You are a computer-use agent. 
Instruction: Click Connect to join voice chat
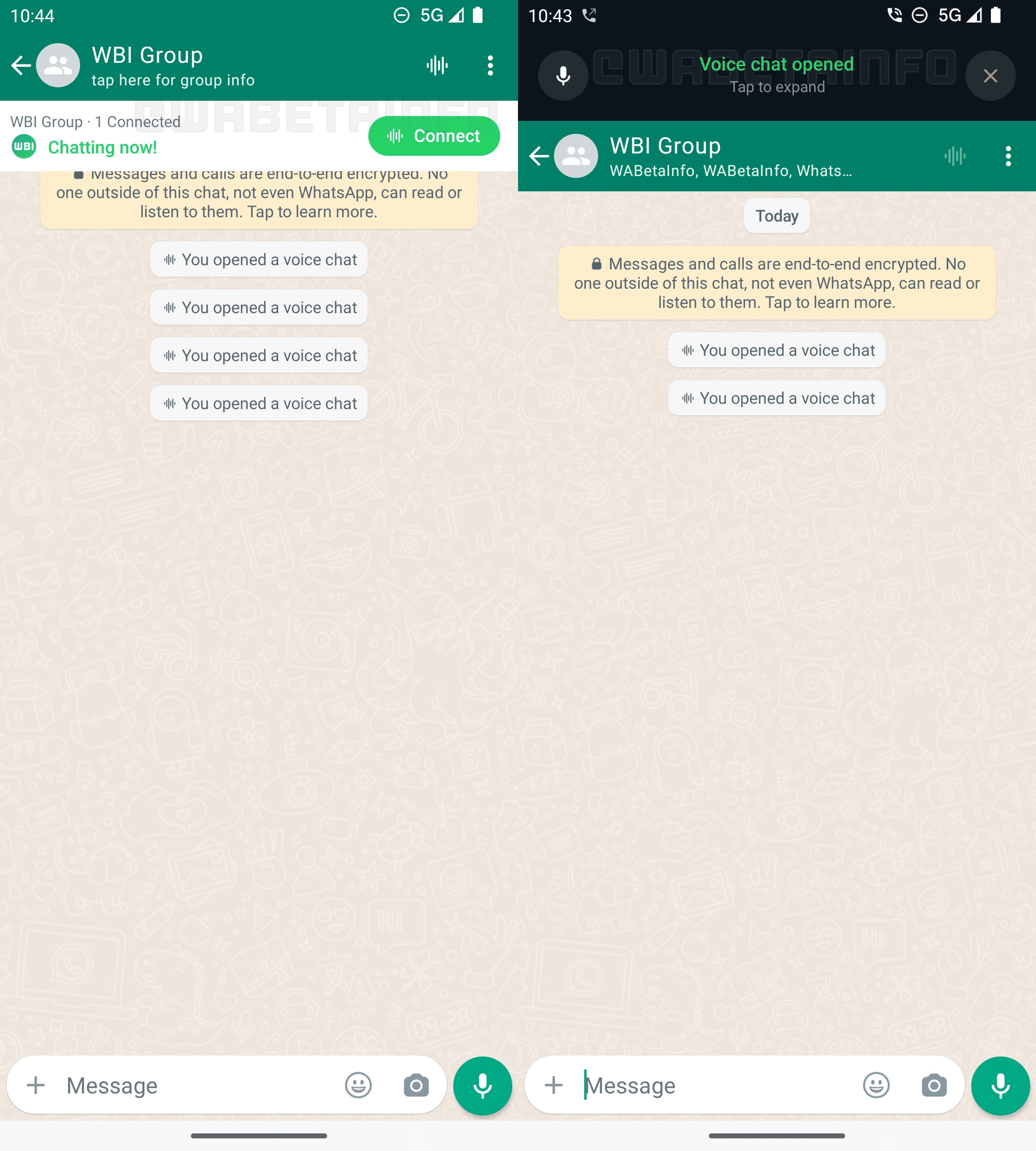click(437, 135)
